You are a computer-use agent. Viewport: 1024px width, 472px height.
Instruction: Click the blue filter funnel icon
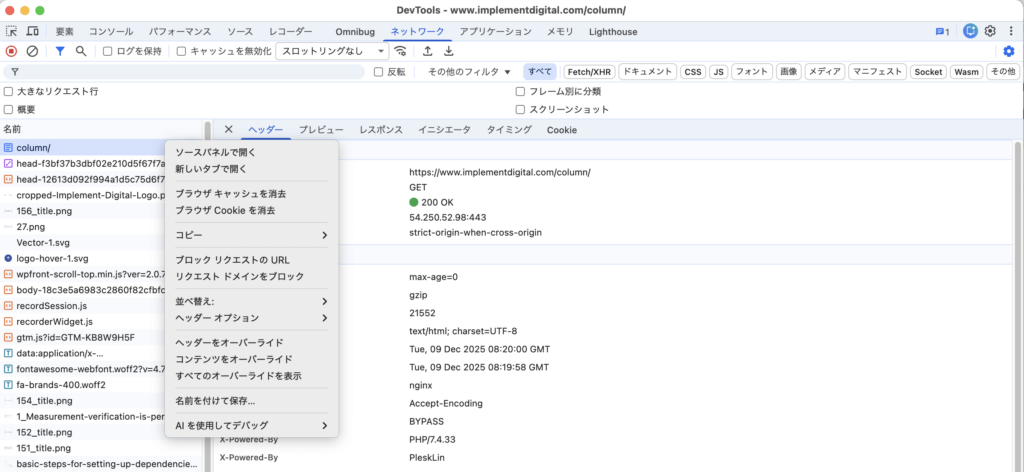pyautogui.click(x=60, y=51)
